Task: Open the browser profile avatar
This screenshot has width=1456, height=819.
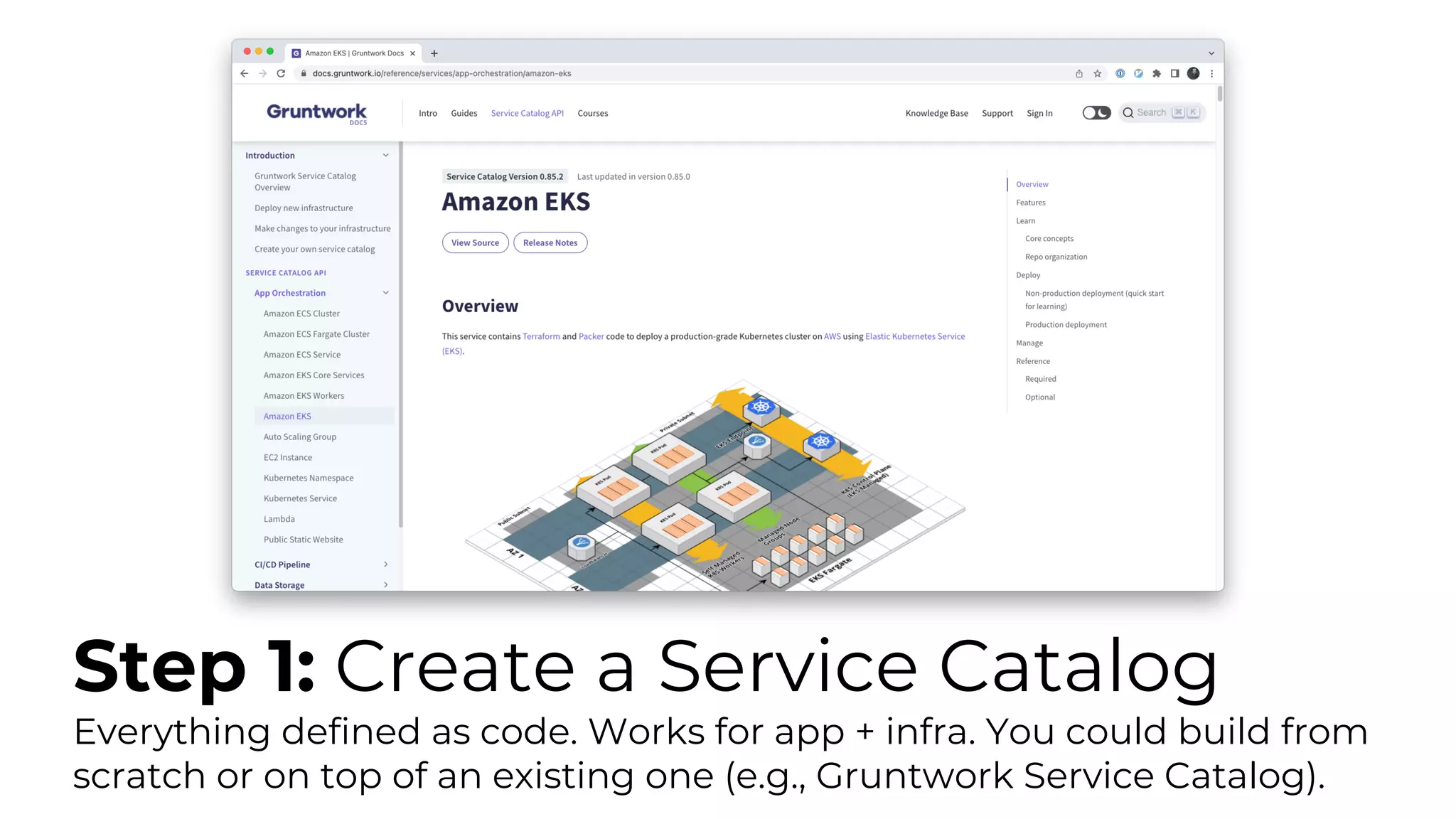Action: pos(1194,73)
